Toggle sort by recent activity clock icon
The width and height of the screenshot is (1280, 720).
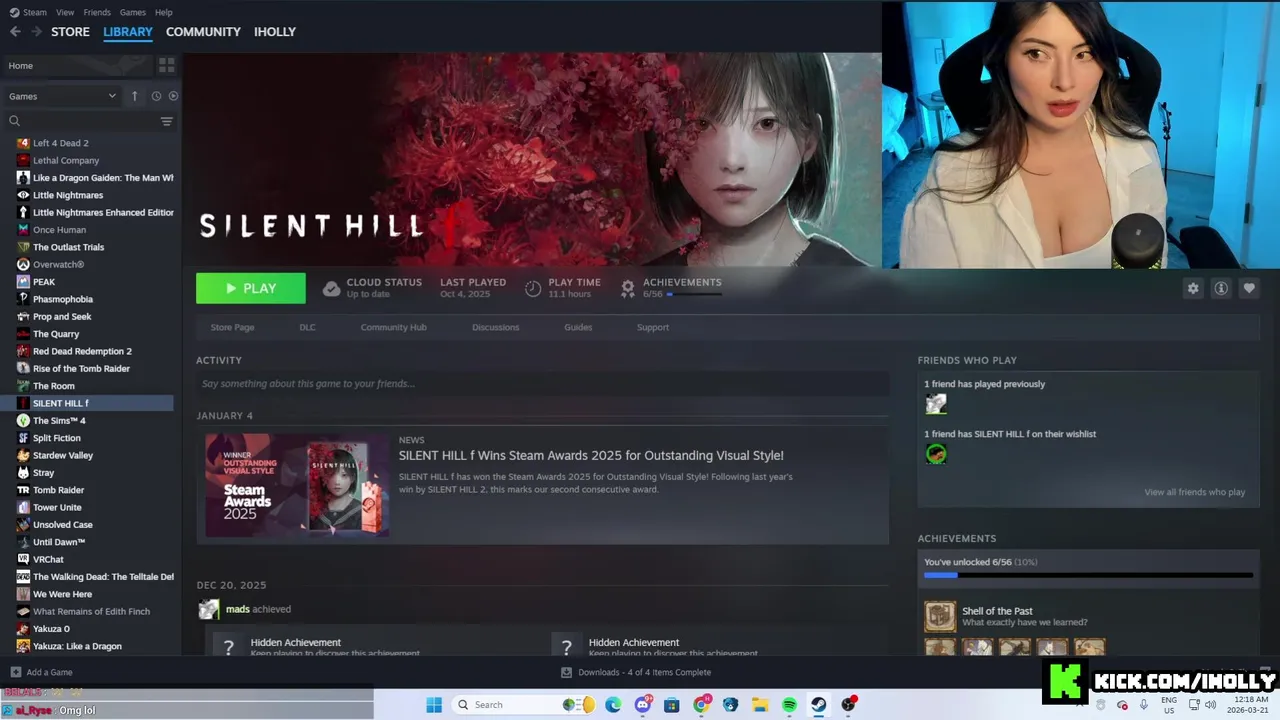156,96
